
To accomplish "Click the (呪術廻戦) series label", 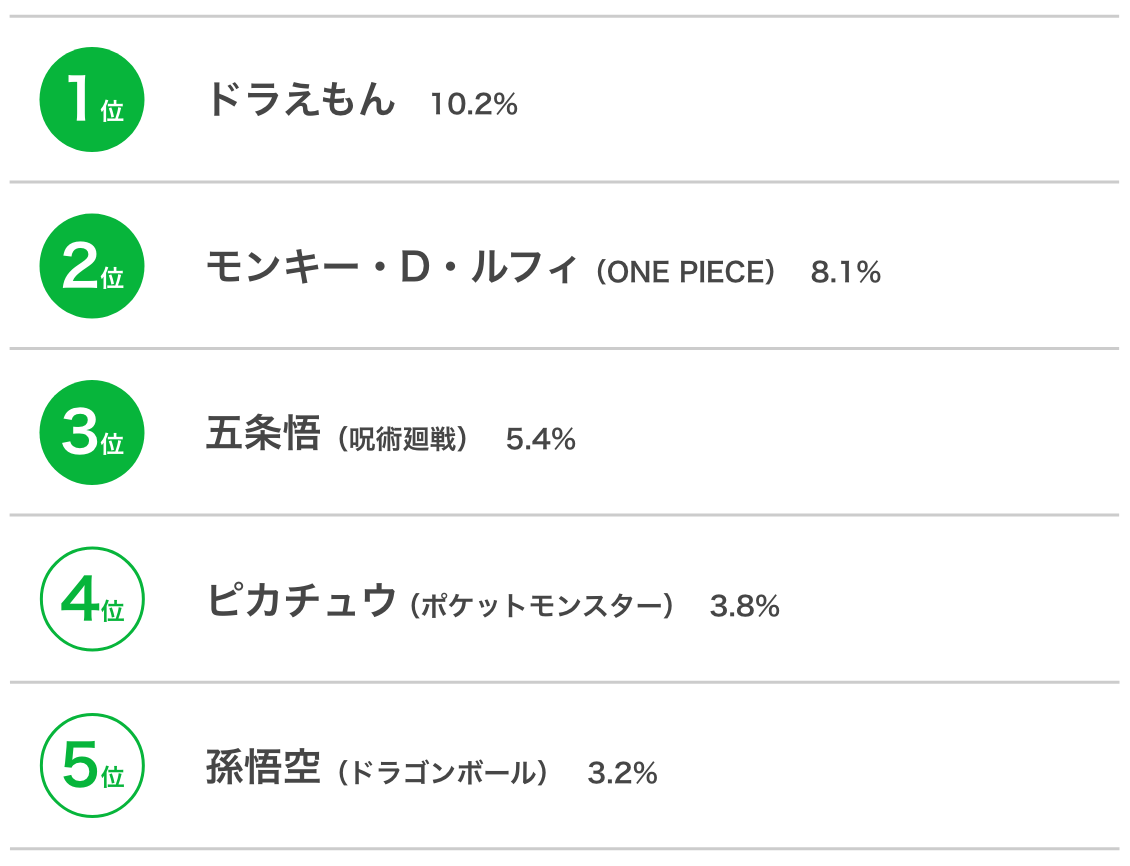I will [x=403, y=439].
